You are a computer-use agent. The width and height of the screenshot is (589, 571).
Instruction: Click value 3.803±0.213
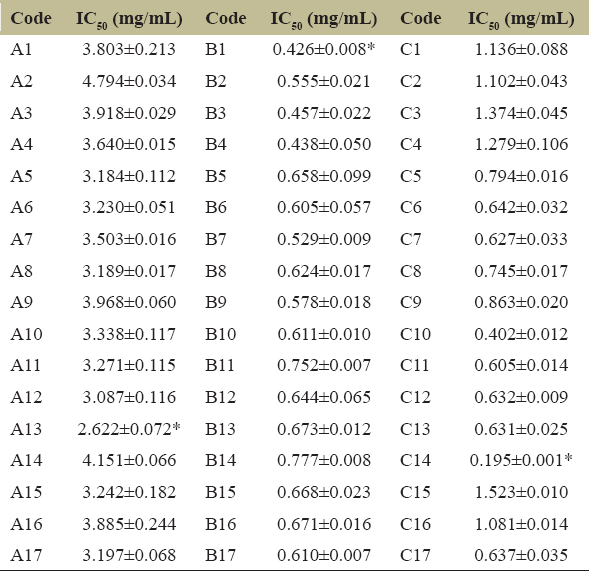pyautogui.click(x=129, y=49)
